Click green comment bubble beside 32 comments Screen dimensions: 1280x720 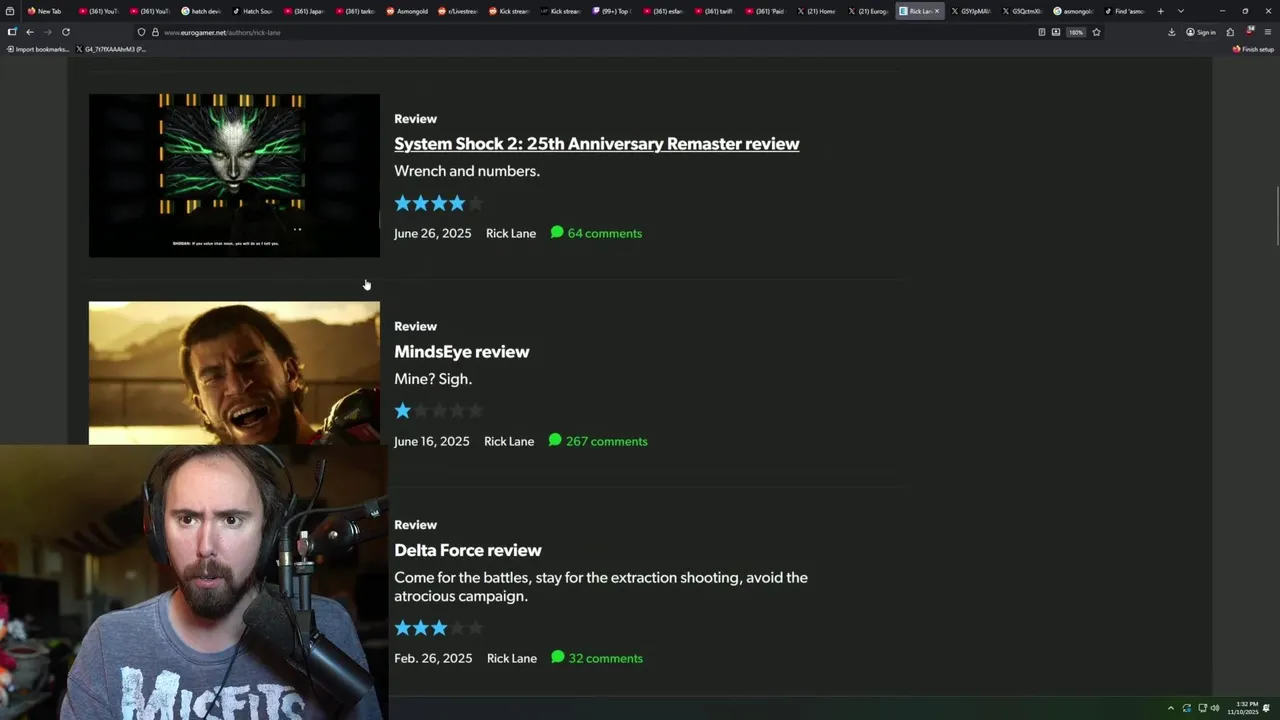[x=558, y=658]
